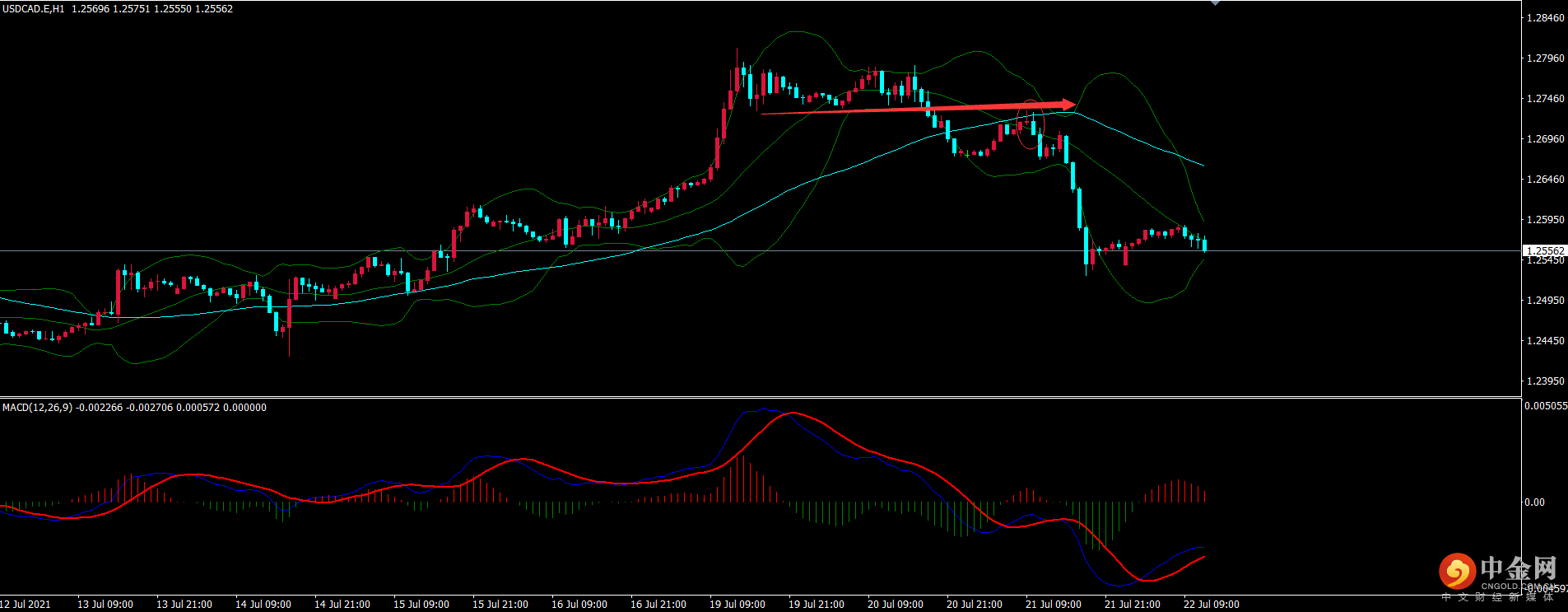Click the 1.23950 price scale label
Screen dimensions: 1568x612
click(1545, 381)
